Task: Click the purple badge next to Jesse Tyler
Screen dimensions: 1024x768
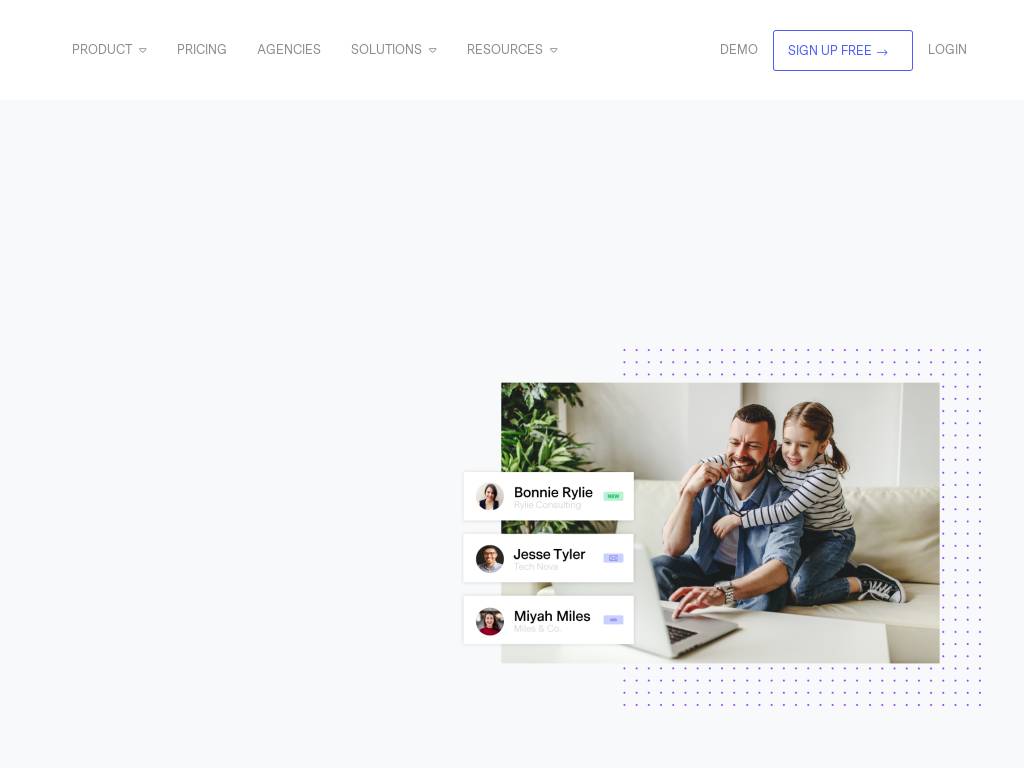Action: tap(613, 558)
